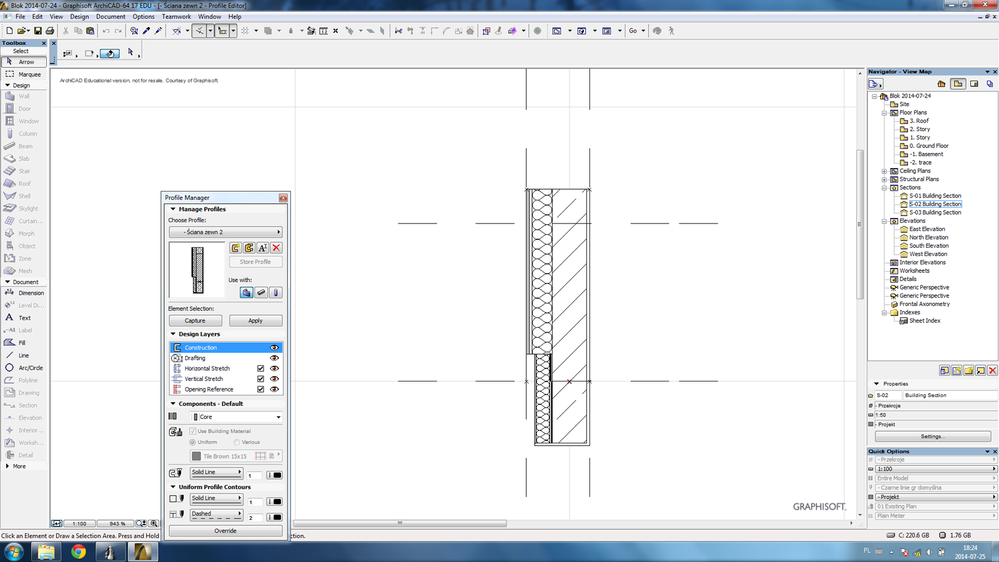Uncheck the Horizontal Stretch checkbox
999x562 pixels.
click(x=261, y=368)
